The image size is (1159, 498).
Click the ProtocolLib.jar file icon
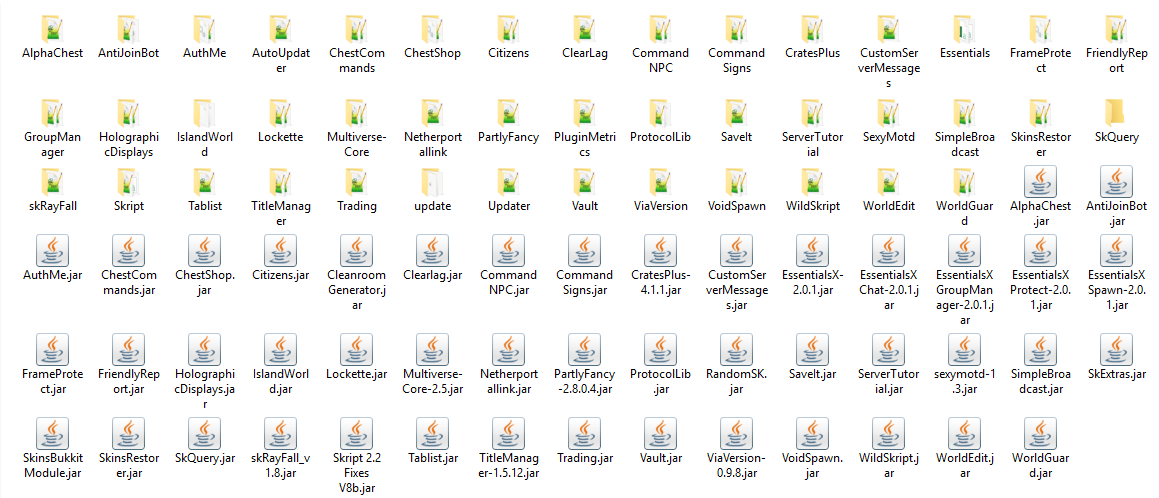tap(661, 349)
